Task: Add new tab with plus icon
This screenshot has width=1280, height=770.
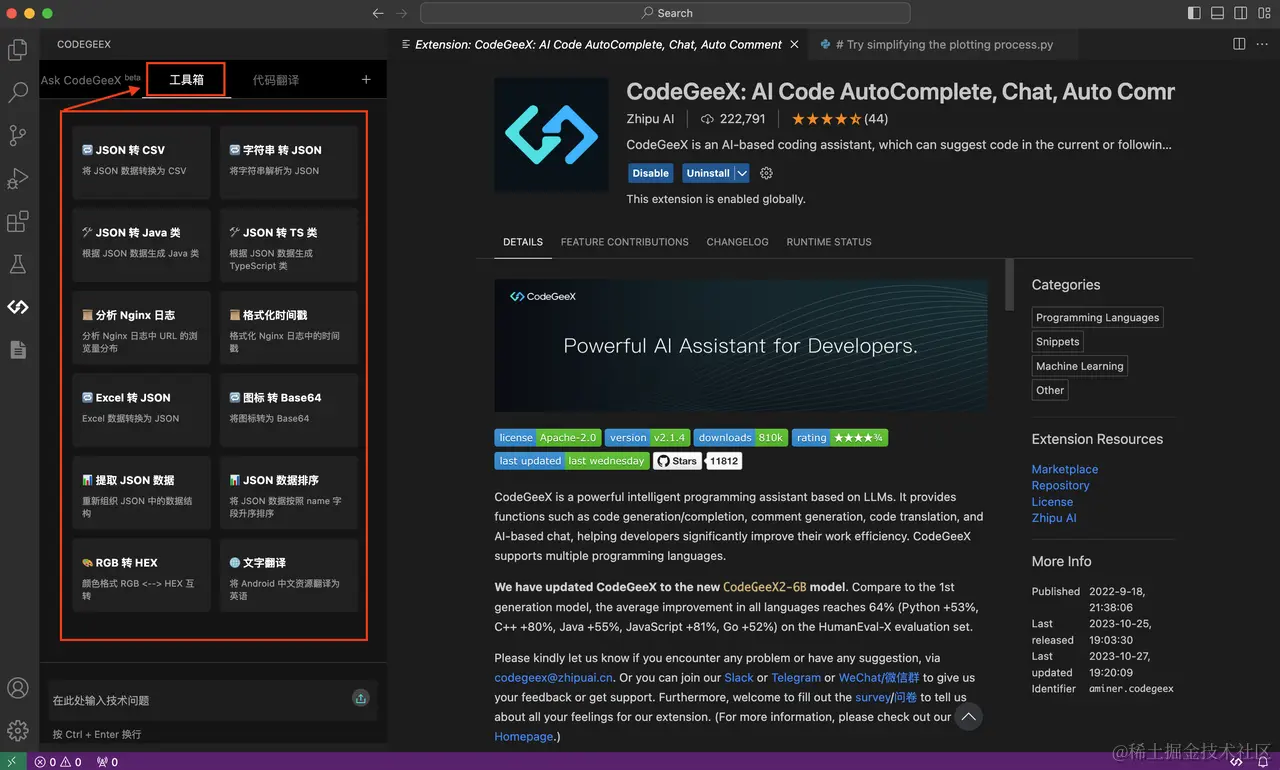Action: coord(366,79)
